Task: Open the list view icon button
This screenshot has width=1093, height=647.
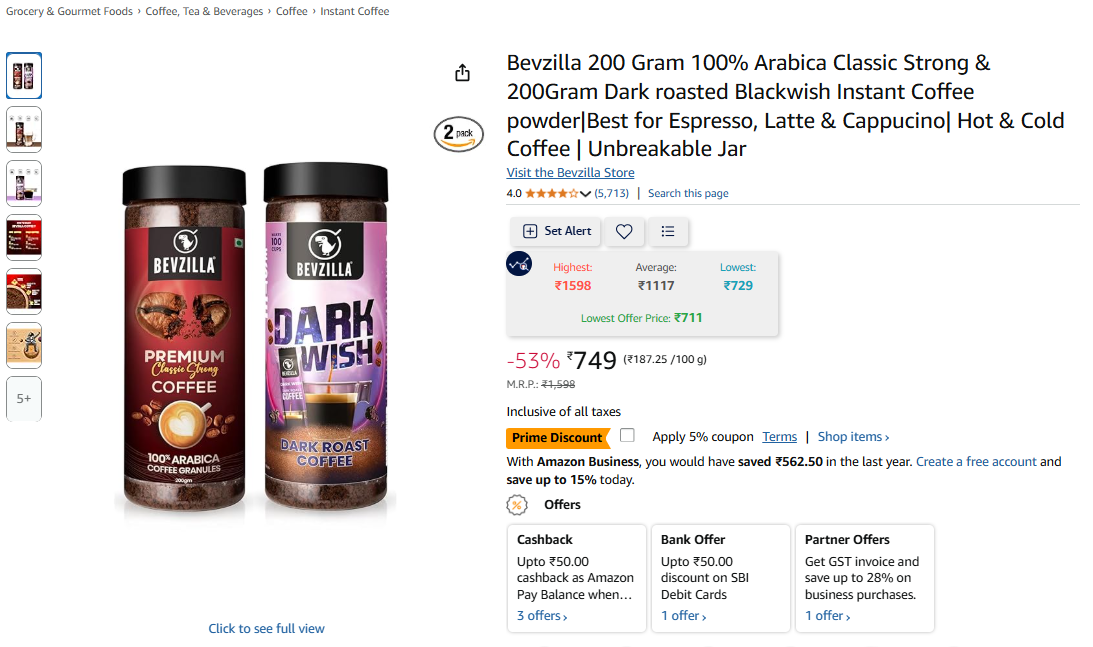Action: pyautogui.click(x=668, y=231)
